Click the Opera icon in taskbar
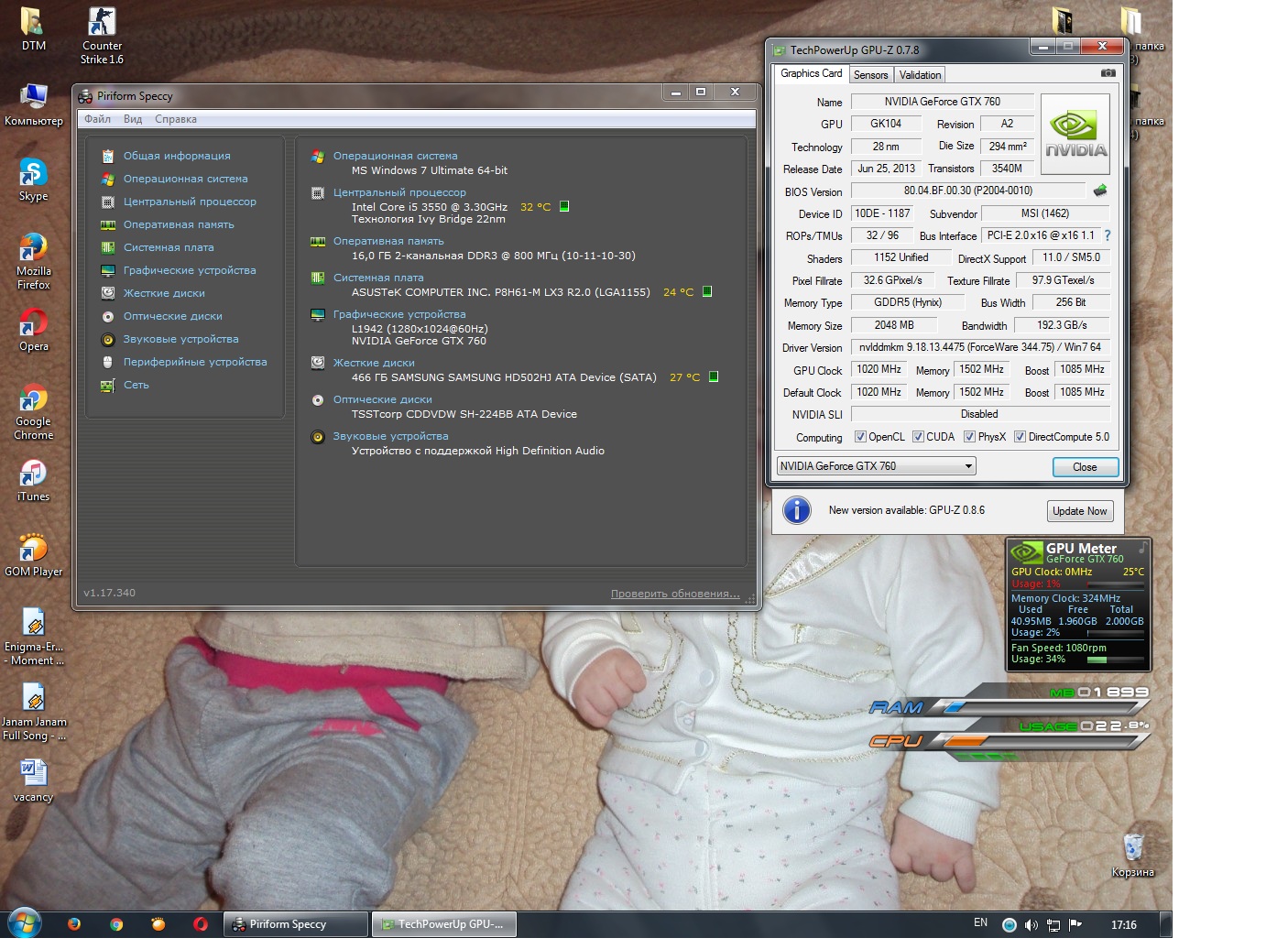 [201, 924]
